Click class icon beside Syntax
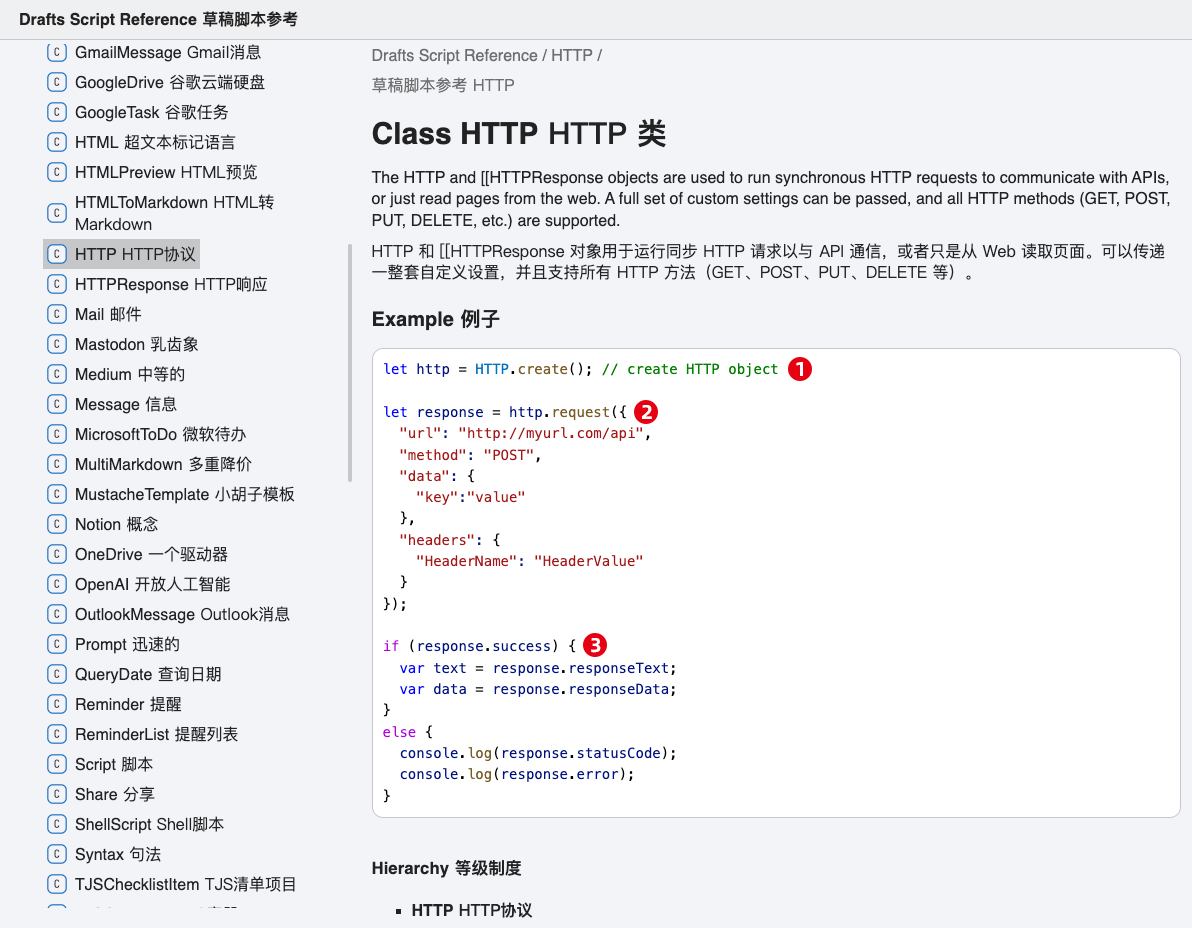 pyautogui.click(x=56, y=854)
